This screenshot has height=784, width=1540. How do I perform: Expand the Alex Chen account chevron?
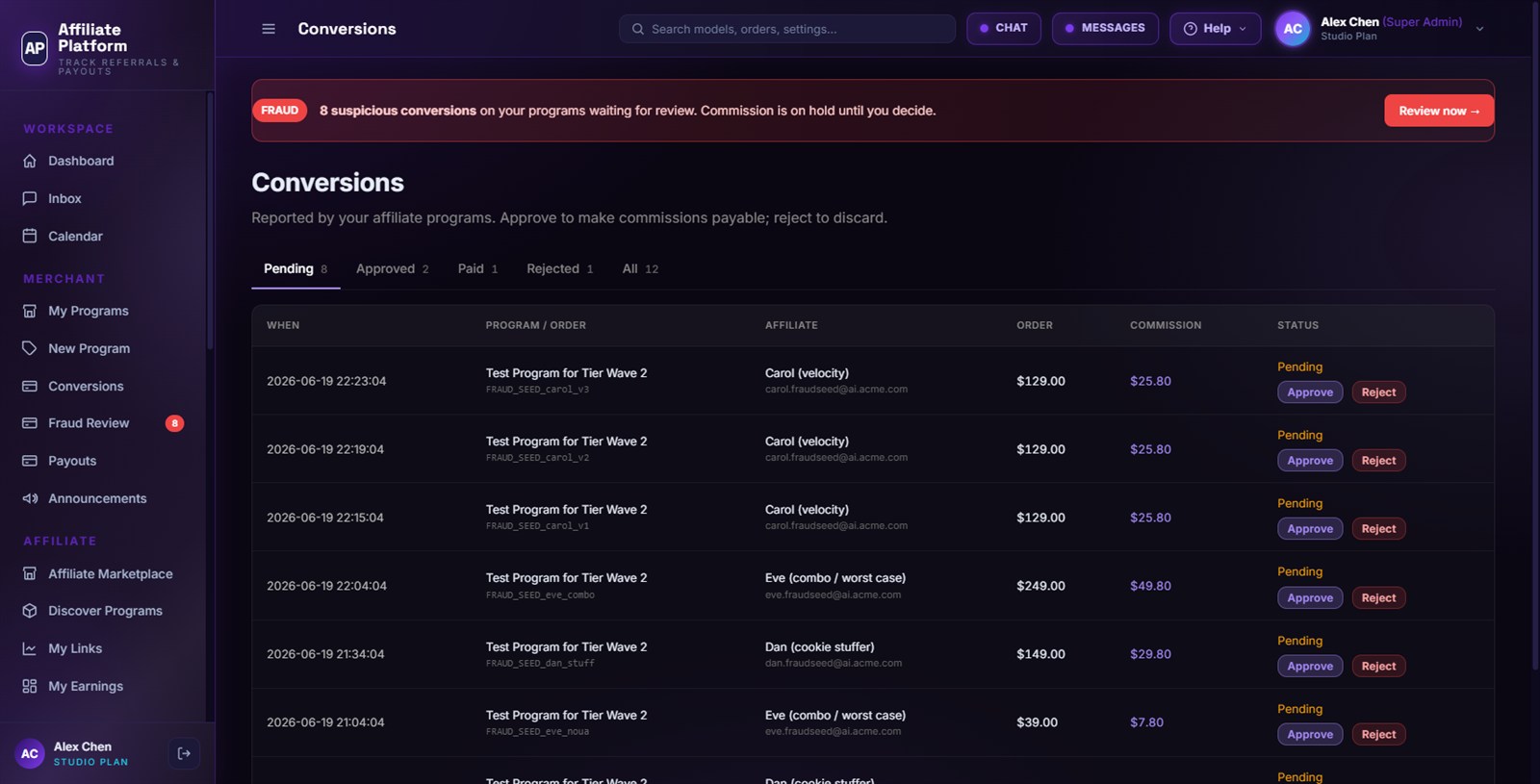(x=1479, y=29)
